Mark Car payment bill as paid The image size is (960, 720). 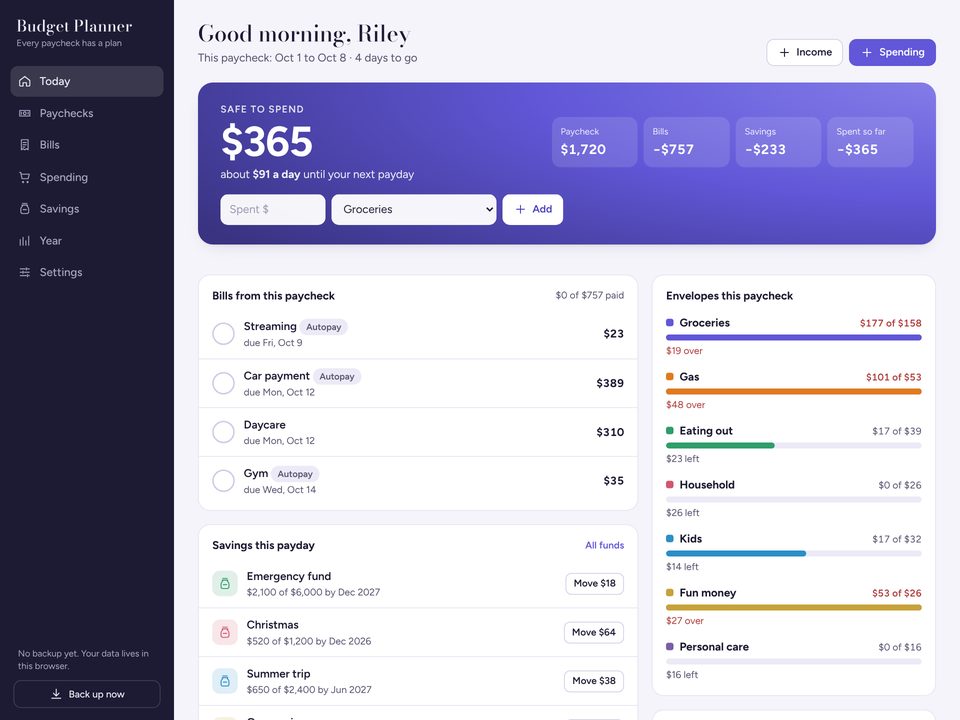click(x=223, y=383)
